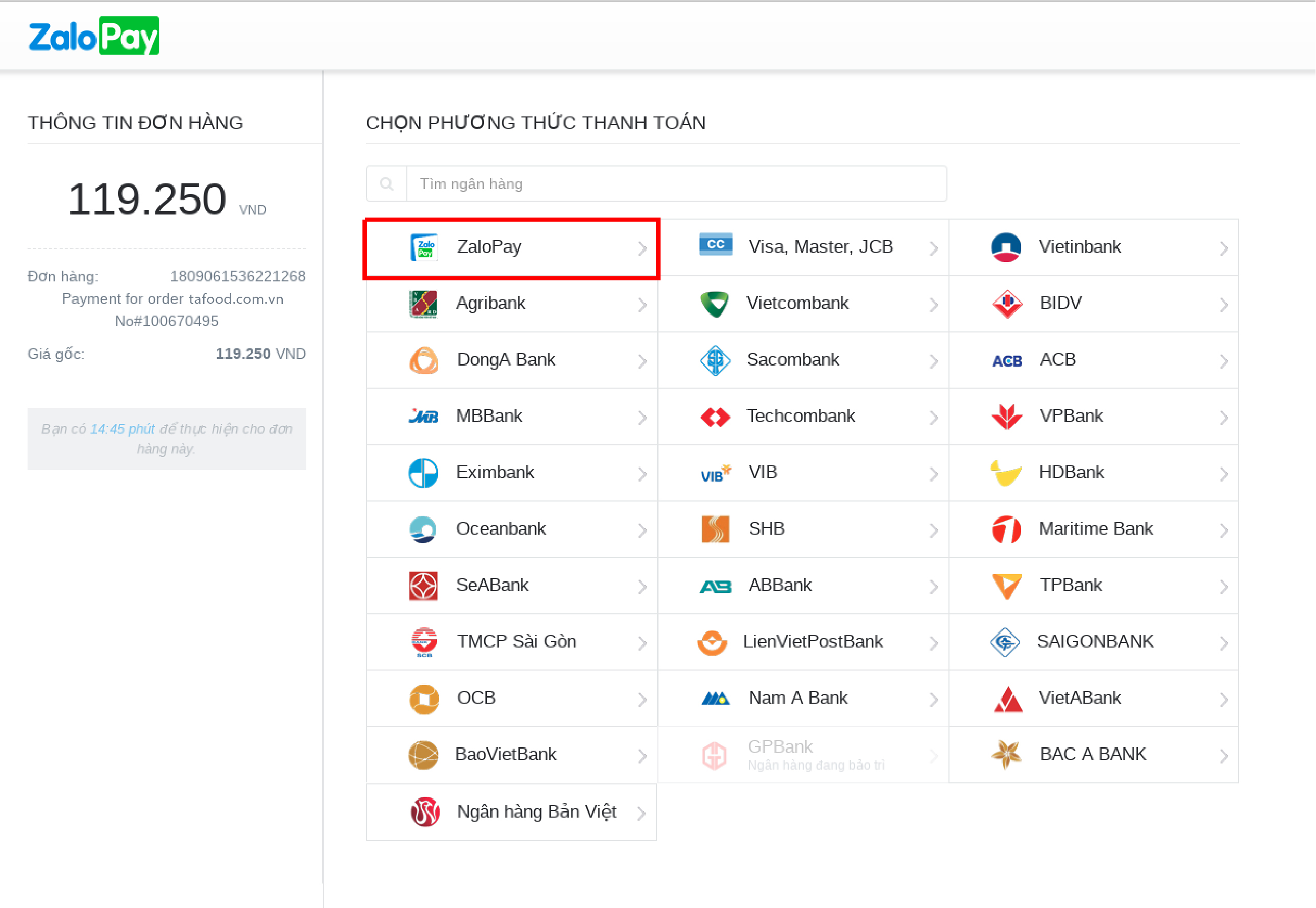Viewport: 1316px width, 908px height.
Task: Click the Oceanbank logo icon
Action: click(423, 529)
